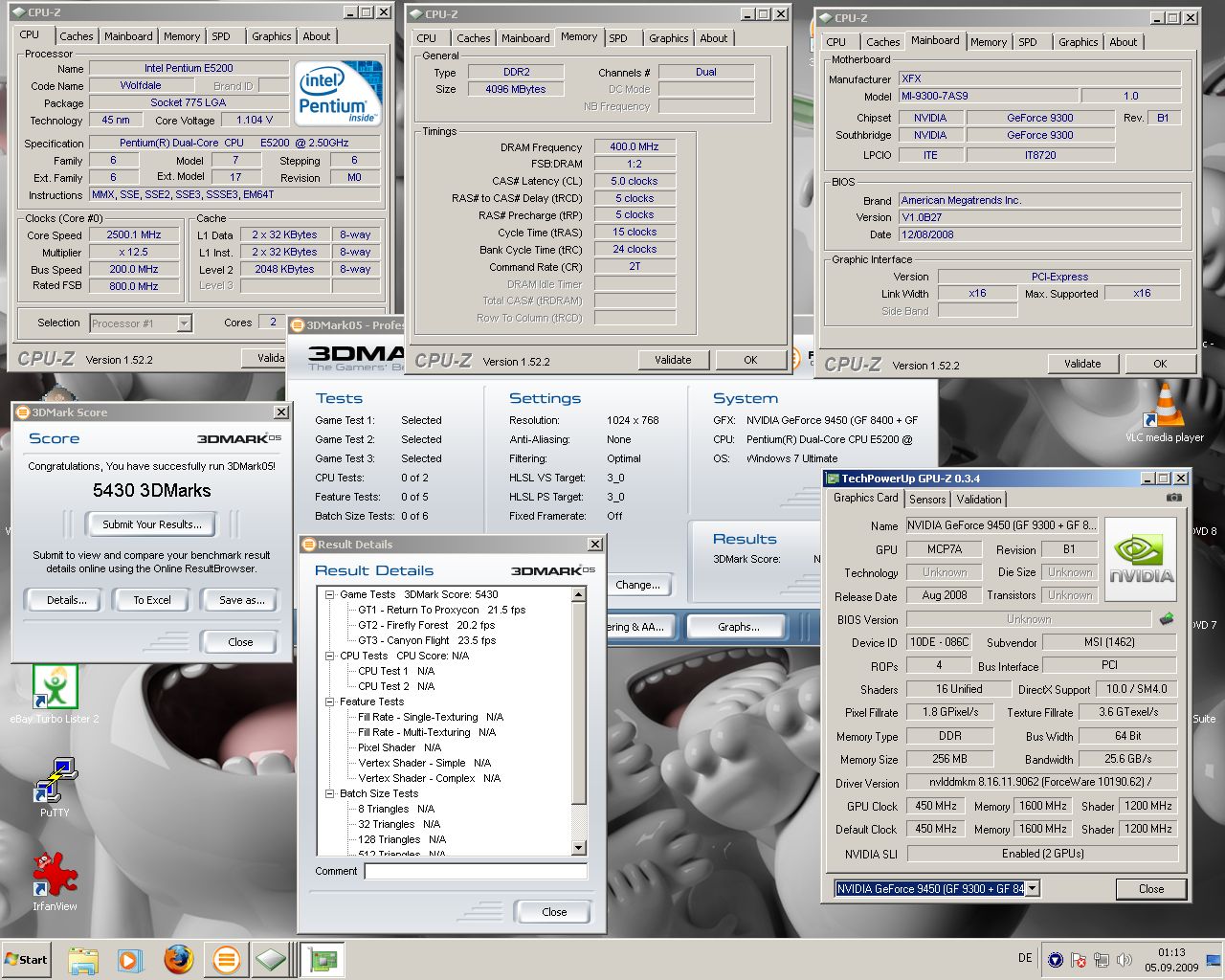Click the Start button
The width and height of the screenshot is (1225, 980).
[27, 959]
